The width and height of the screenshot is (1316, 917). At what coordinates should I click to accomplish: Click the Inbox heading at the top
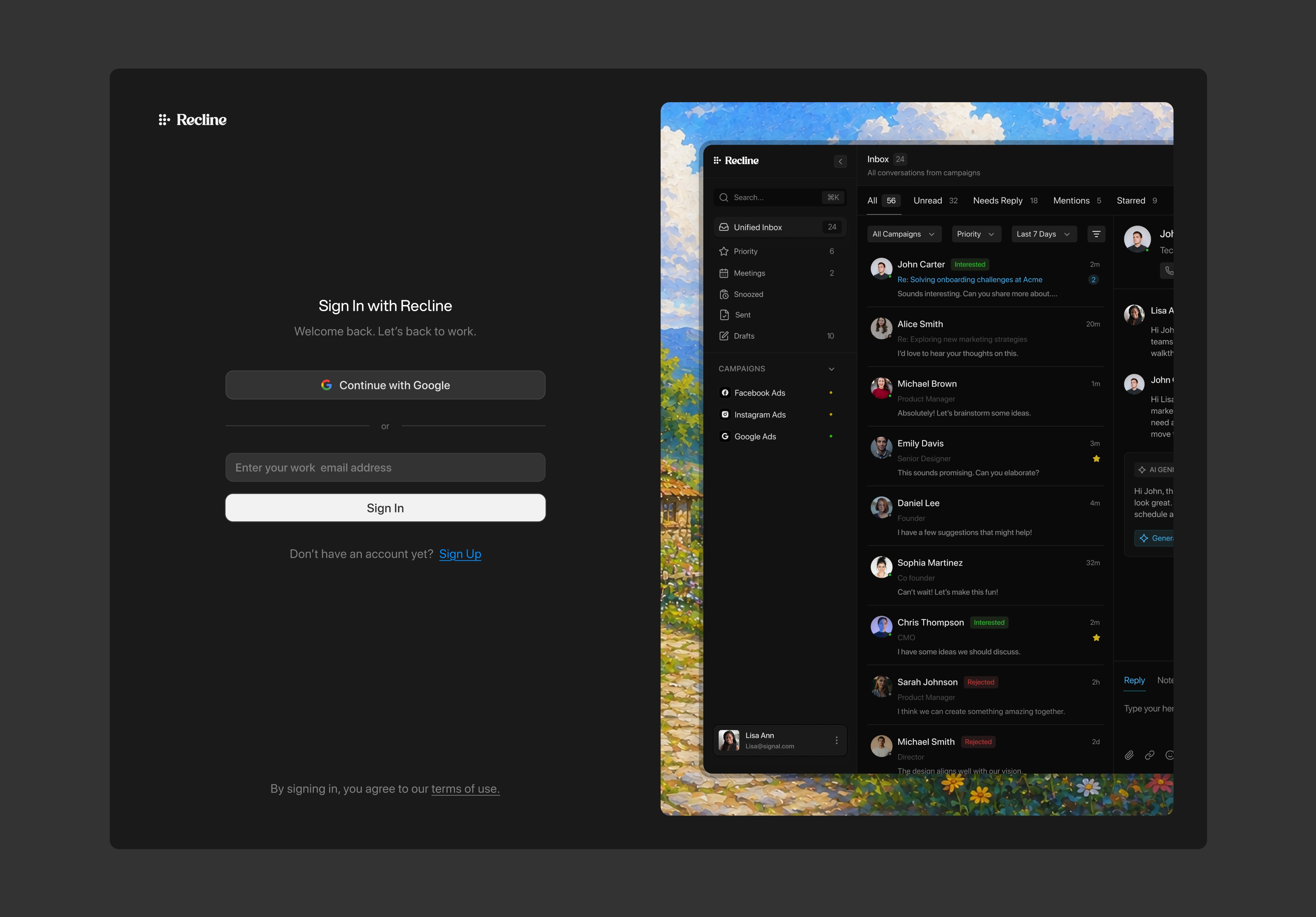877,159
